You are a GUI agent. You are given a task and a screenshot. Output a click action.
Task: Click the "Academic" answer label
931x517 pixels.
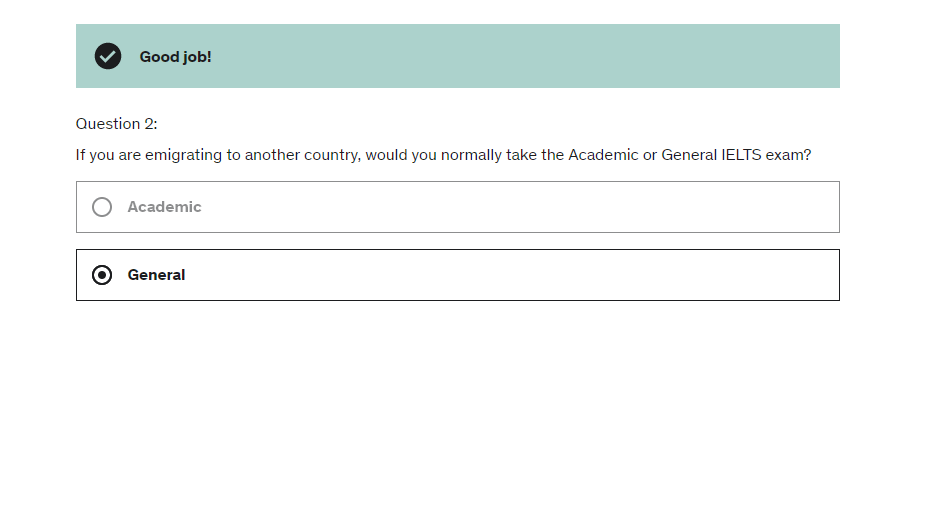click(x=164, y=207)
